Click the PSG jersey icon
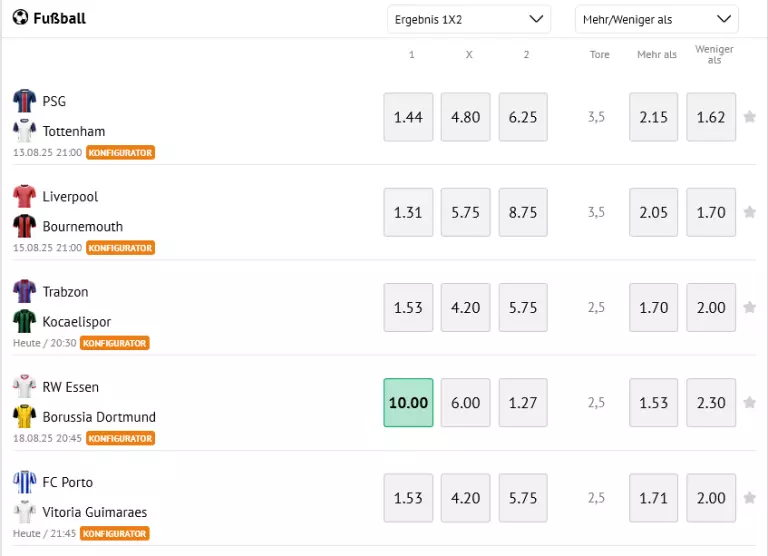The width and height of the screenshot is (768, 556). pos(24,100)
